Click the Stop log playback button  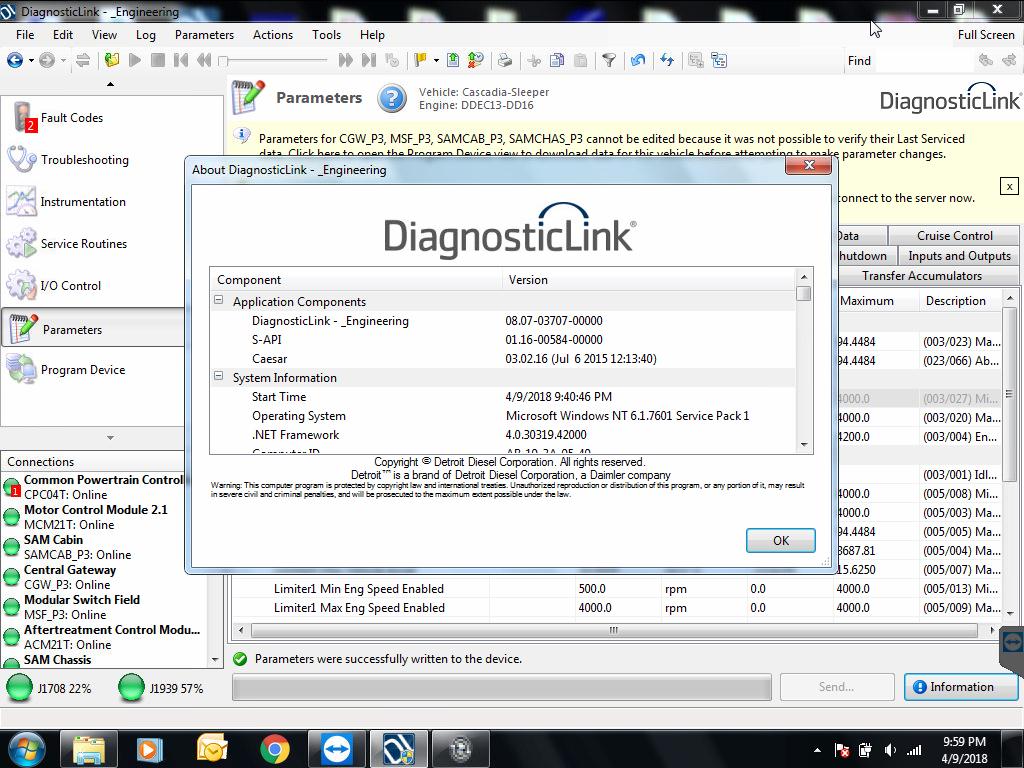click(157, 61)
